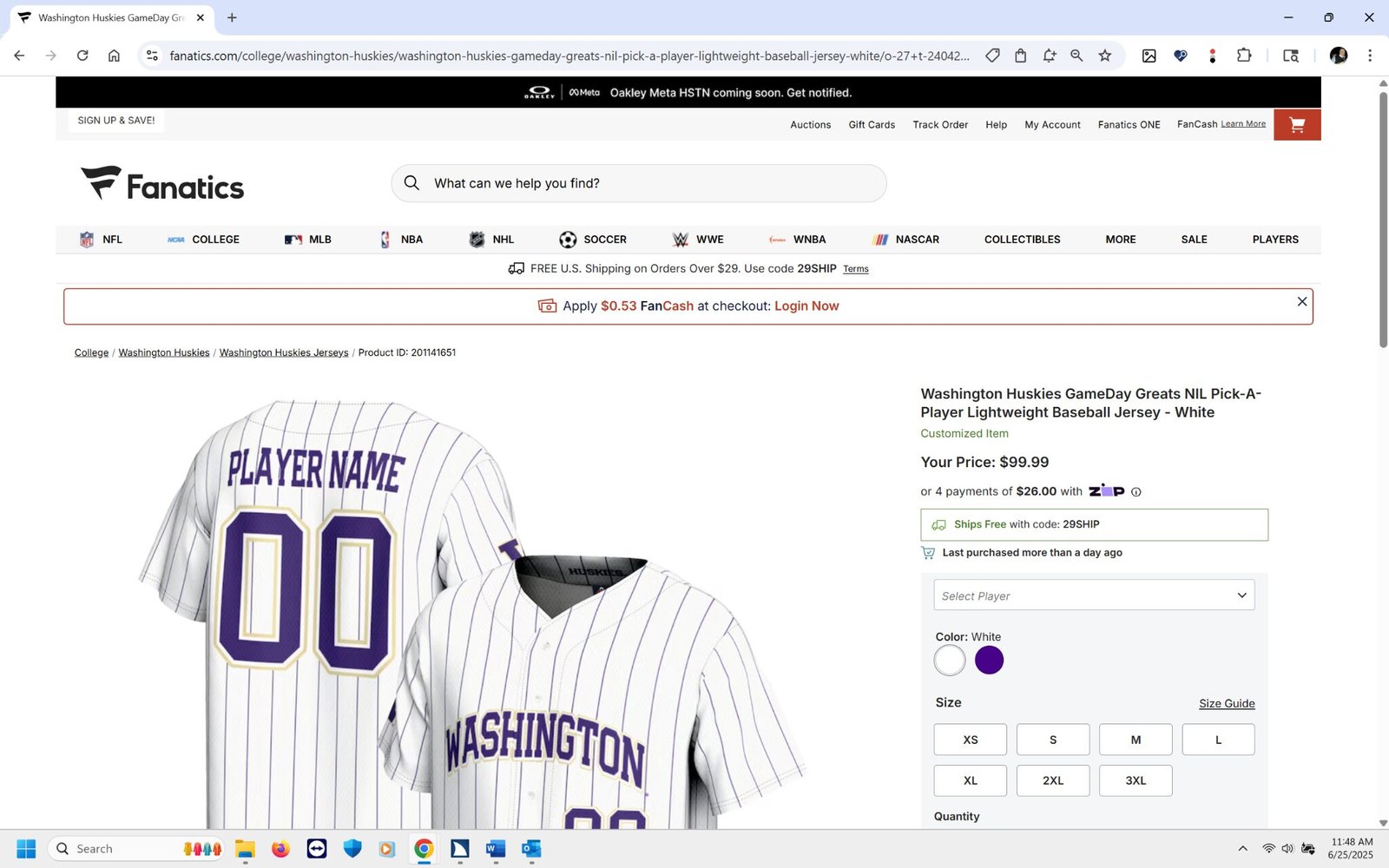Choose size XS
Screen dimensions: 1389x868
click(971, 740)
